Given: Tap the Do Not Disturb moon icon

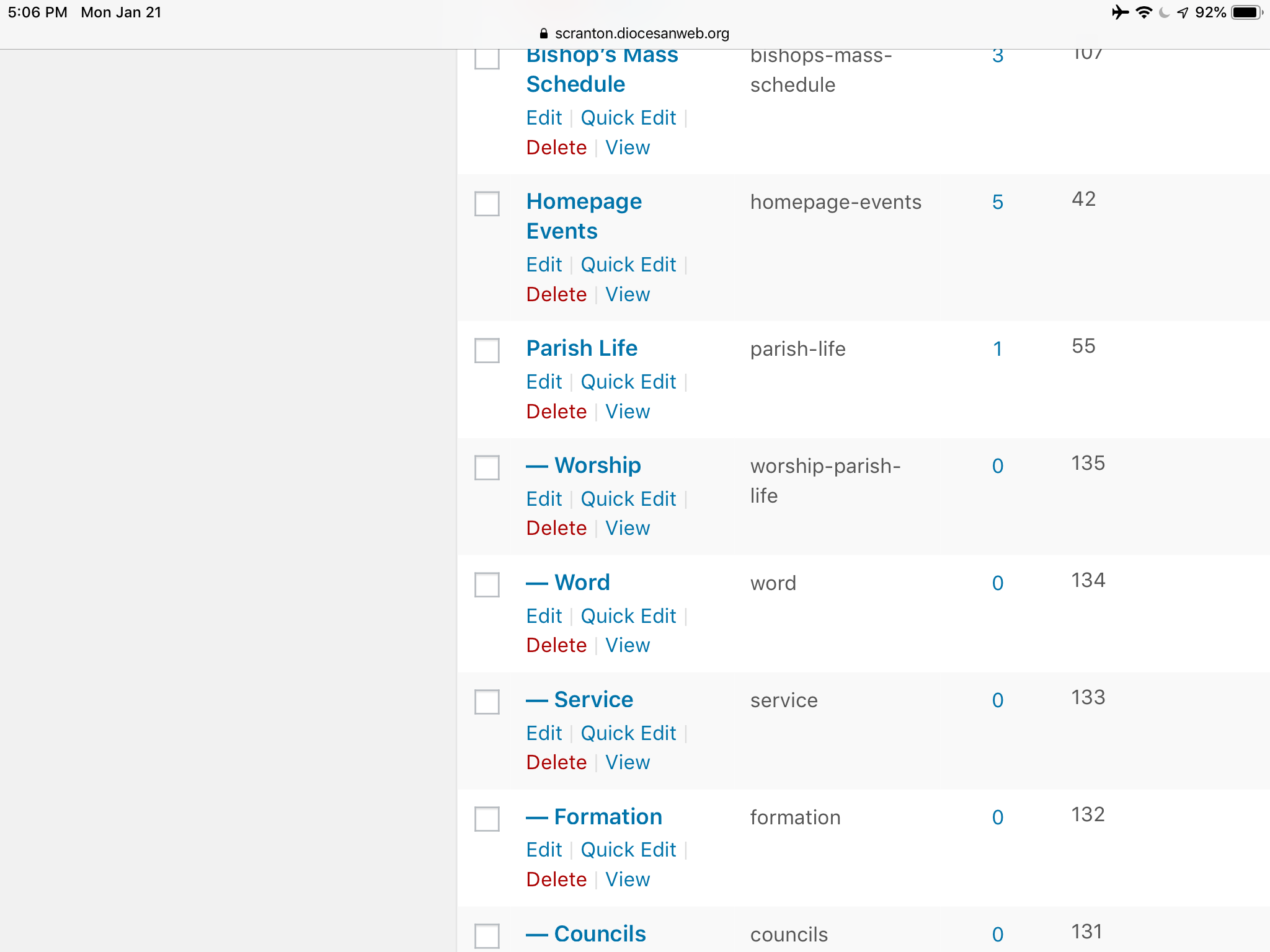Looking at the screenshot, I should pyautogui.click(x=1164, y=12).
